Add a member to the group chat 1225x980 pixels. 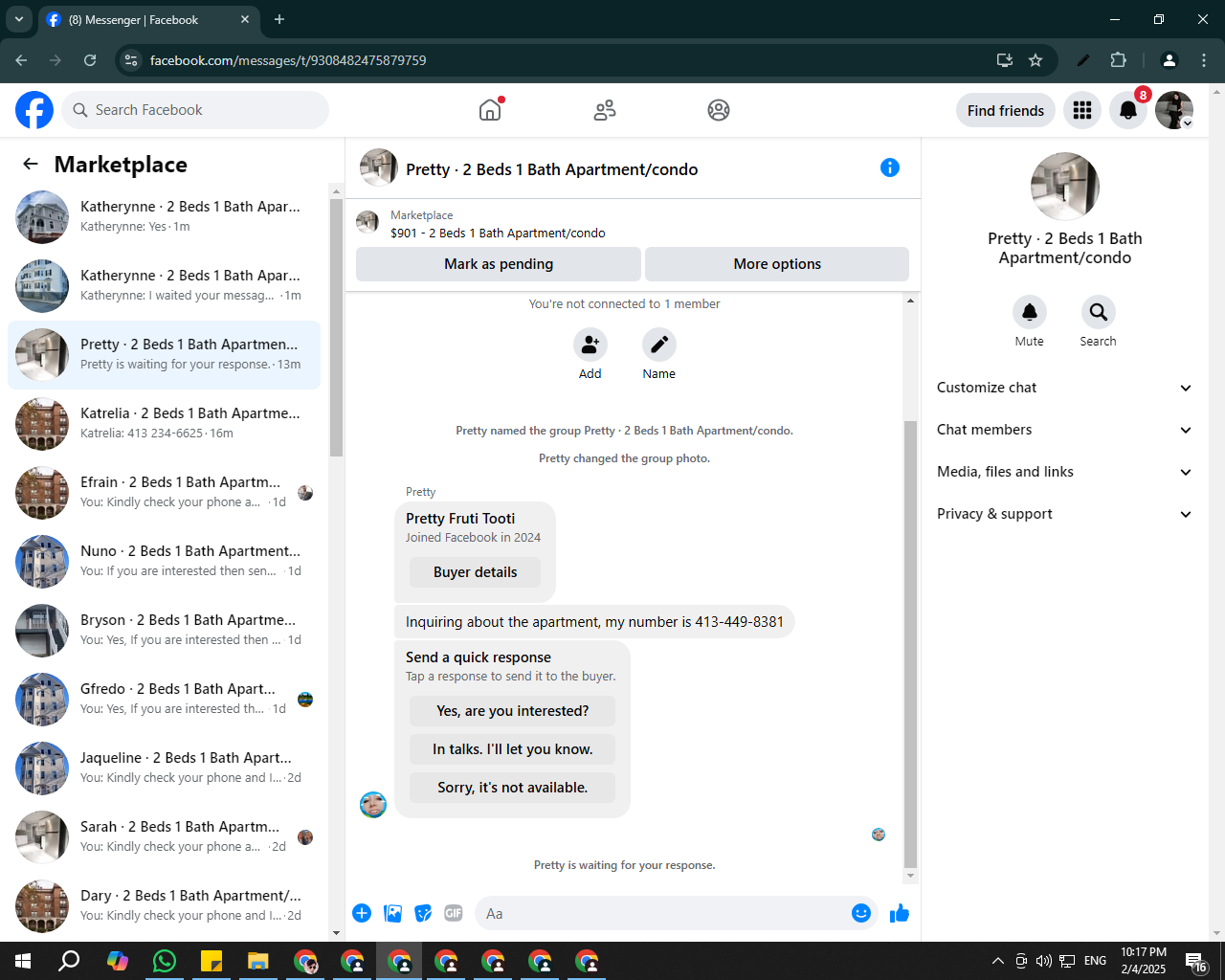(590, 345)
